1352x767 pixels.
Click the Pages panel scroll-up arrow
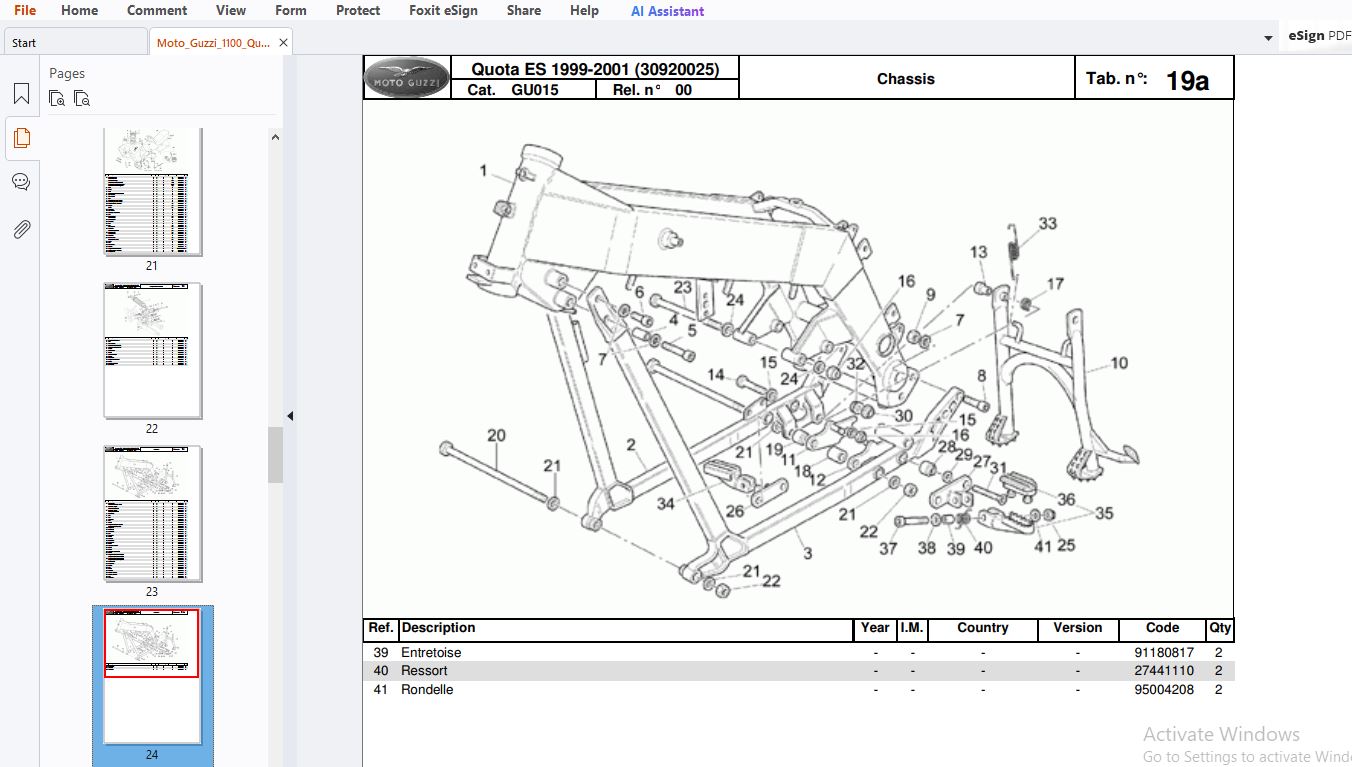click(x=275, y=138)
